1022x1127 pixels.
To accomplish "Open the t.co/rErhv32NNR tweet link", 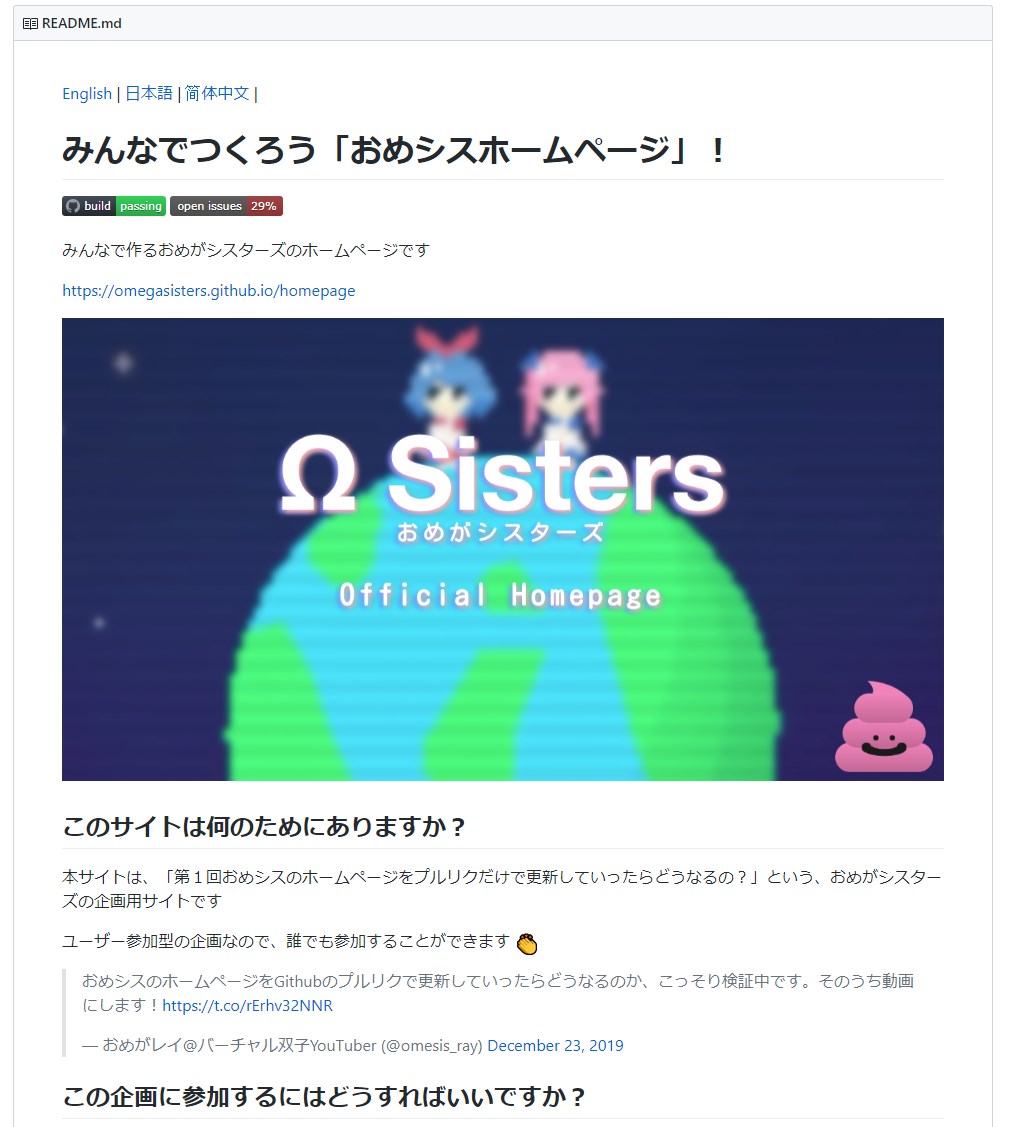I will pos(247,1006).
